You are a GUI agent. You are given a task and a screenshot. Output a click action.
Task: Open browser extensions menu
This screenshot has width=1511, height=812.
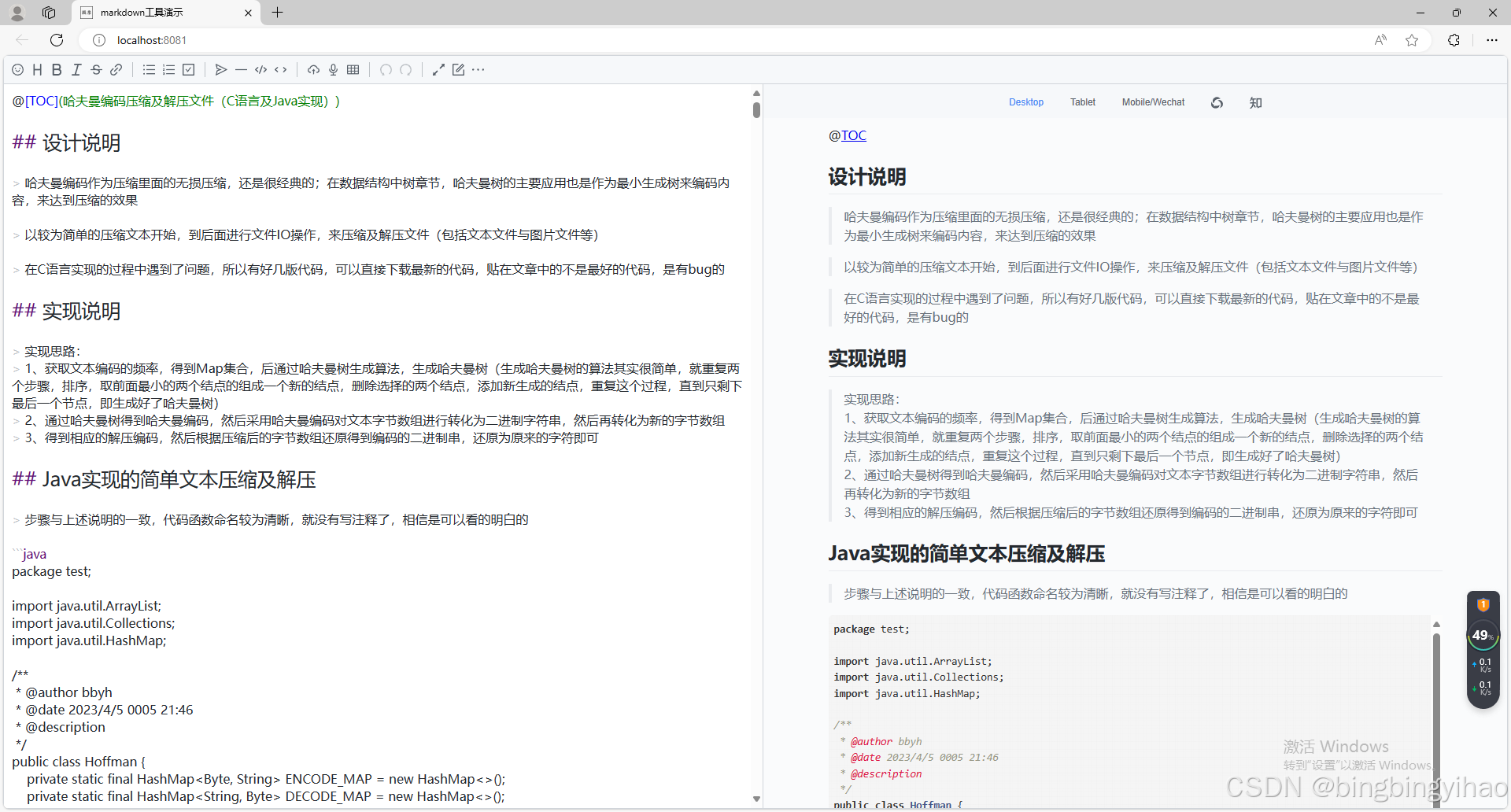(1454, 40)
